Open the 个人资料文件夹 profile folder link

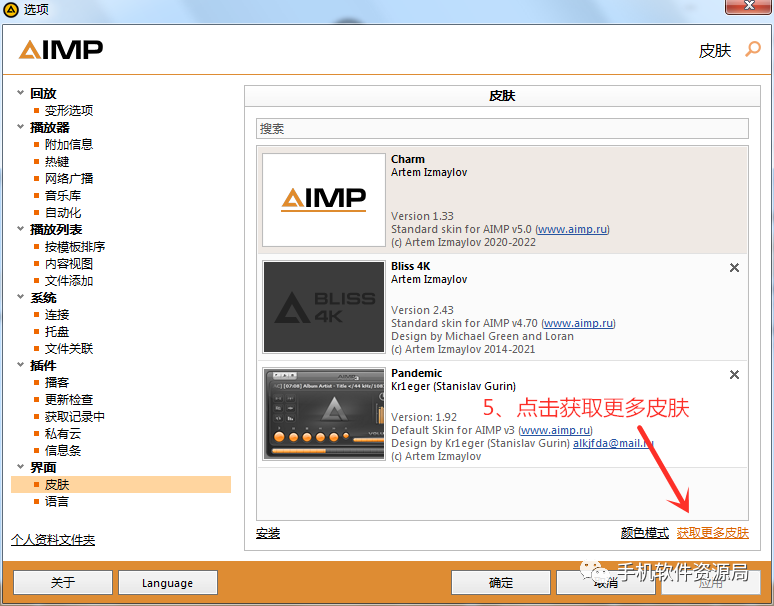tap(53, 540)
